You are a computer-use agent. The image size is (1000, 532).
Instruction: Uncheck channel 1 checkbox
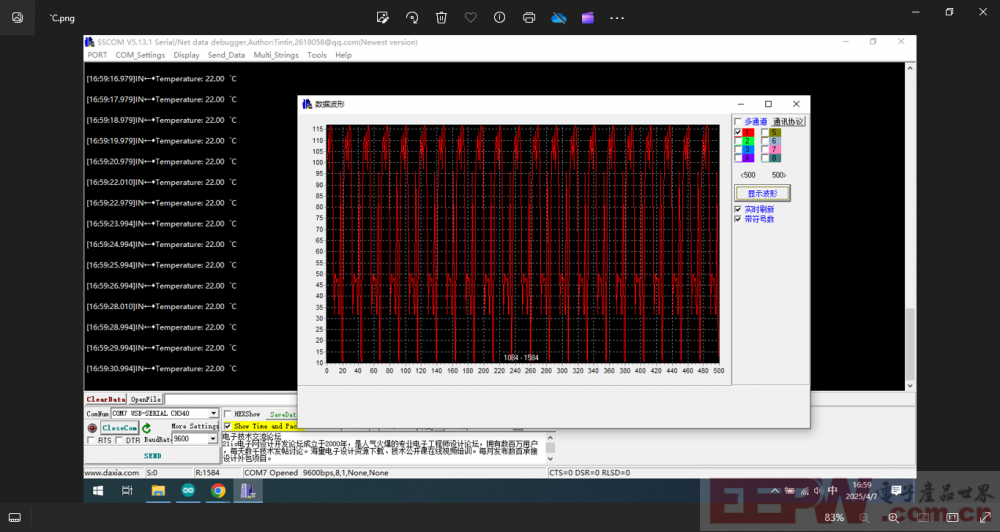(738, 132)
